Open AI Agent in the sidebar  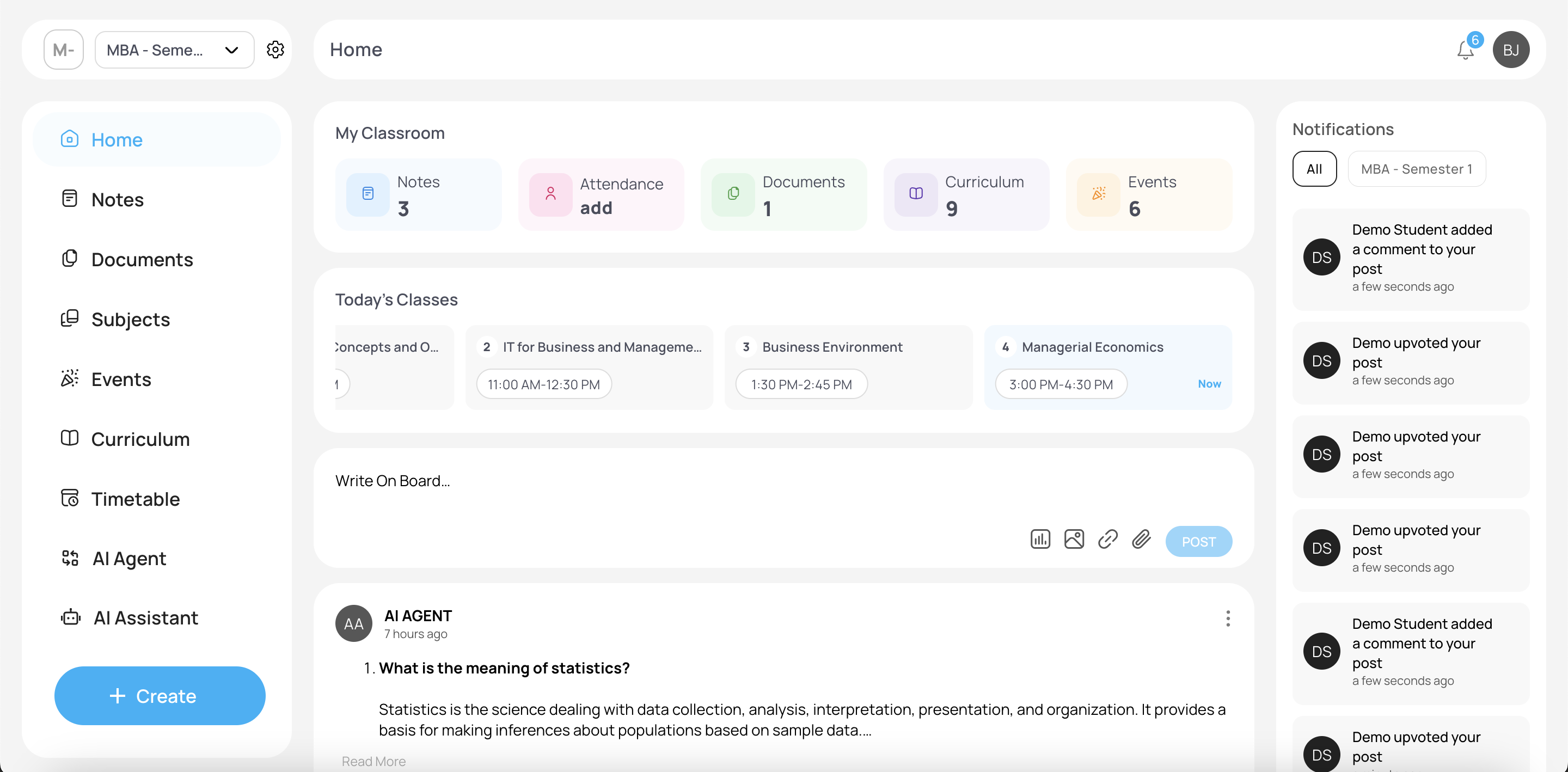pyautogui.click(x=156, y=558)
